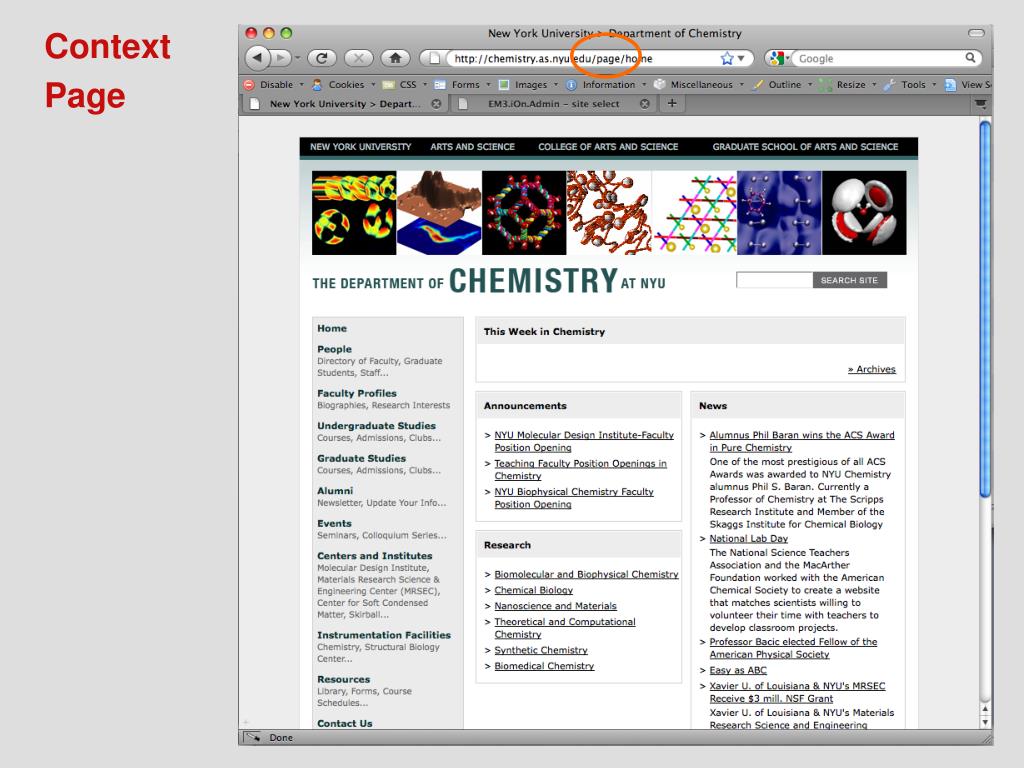Open the Easy as ABC news link
Image resolution: width=1024 pixels, height=768 pixels.
pyautogui.click(x=738, y=670)
